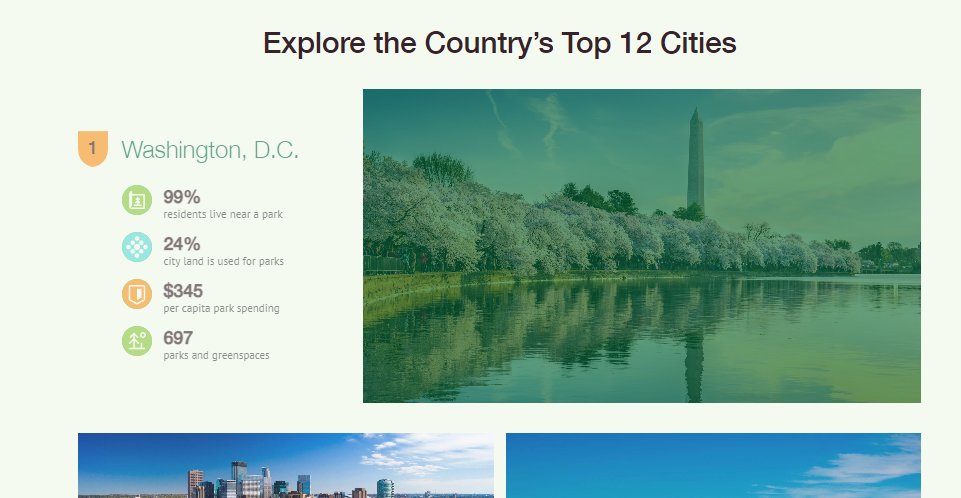Screen dimensions: 961x498
Task: Select the blue sky photo card
Action: point(713,466)
